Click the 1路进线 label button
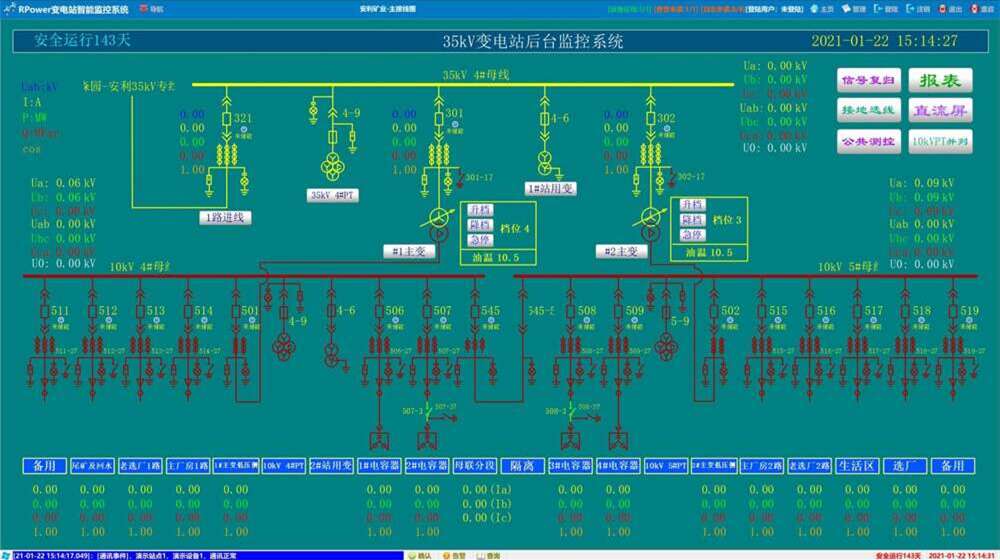Viewport: 1000px width, 560px height. point(223,217)
